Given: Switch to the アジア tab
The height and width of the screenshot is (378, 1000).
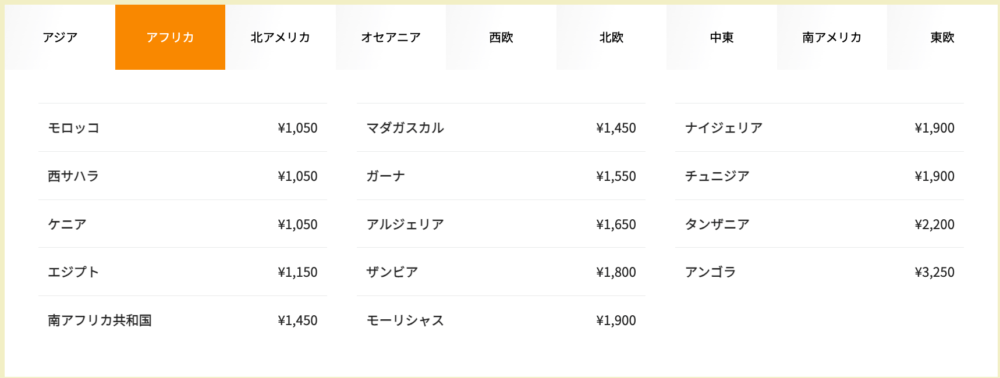Looking at the screenshot, I should click(x=60, y=37).
